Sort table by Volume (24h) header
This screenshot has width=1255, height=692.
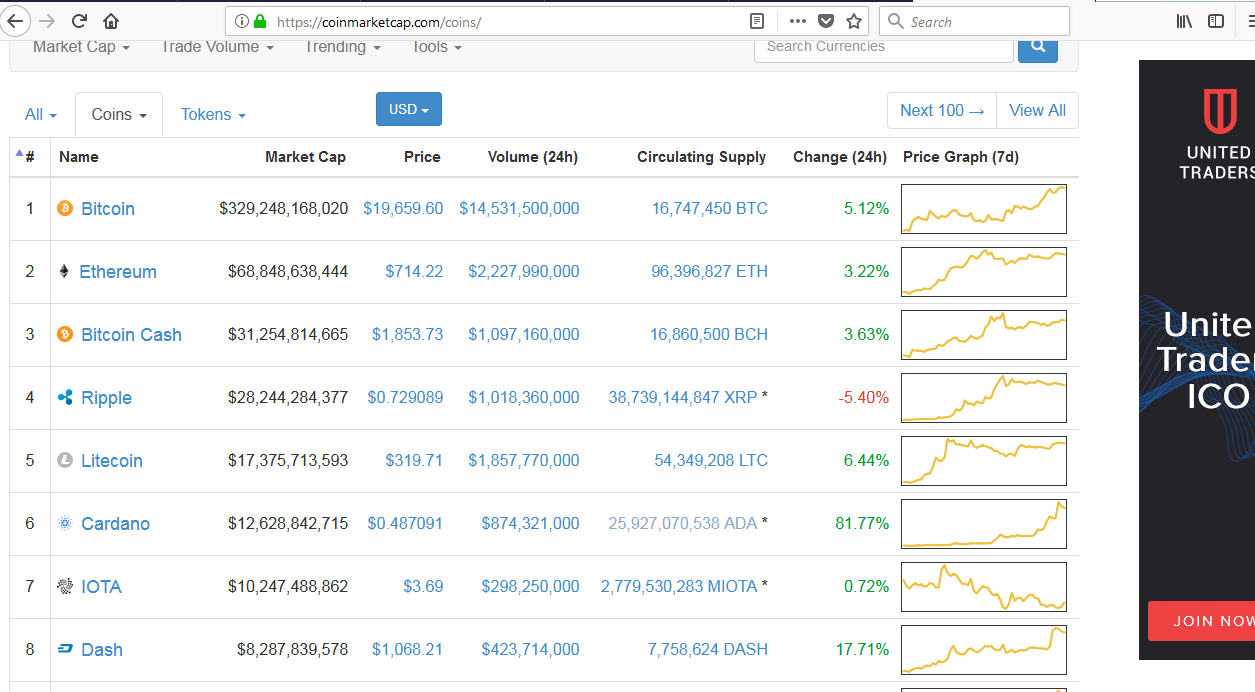pyautogui.click(x=533, y=157)
